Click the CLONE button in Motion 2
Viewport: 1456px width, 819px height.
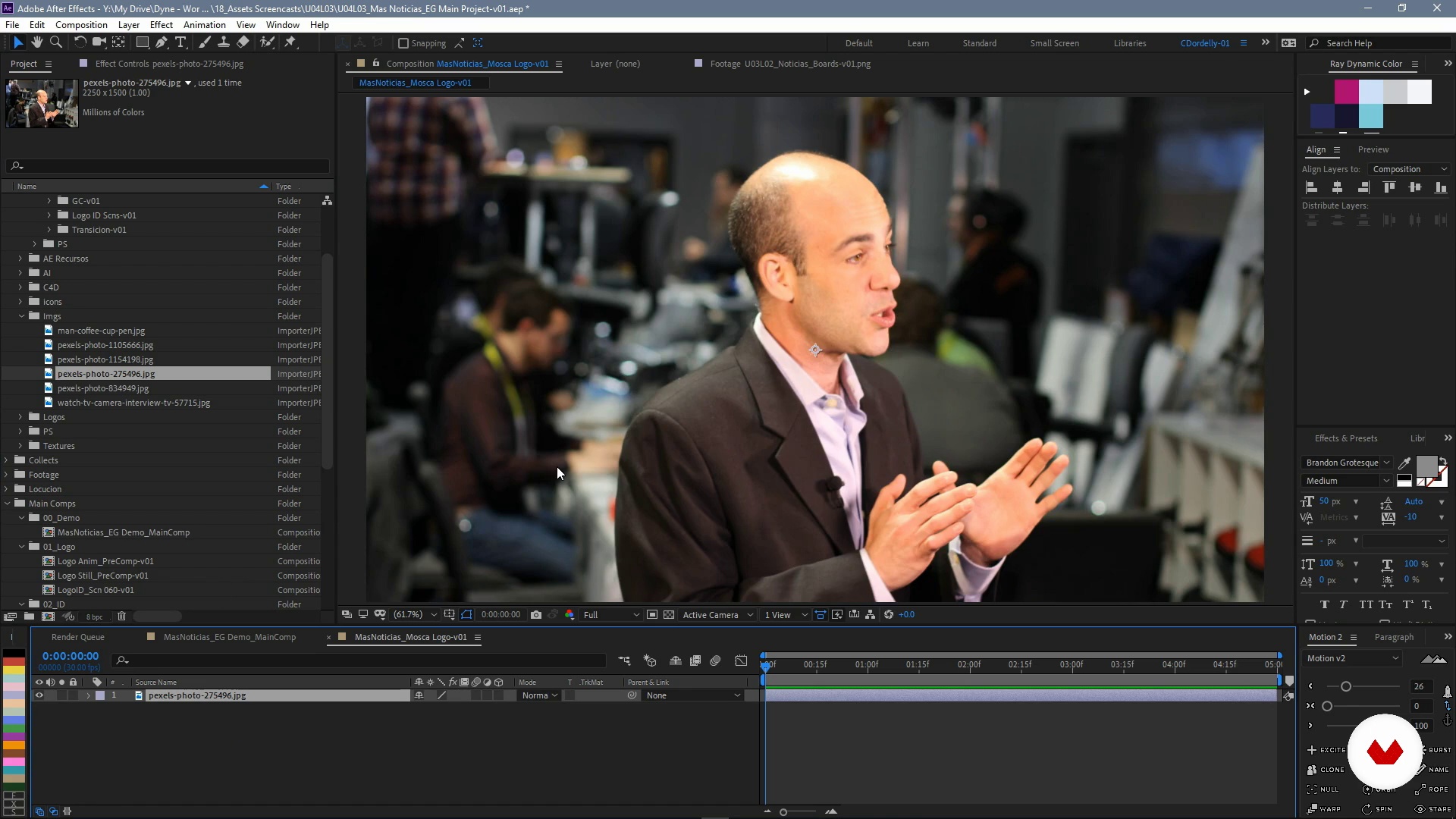click(1326, 770)
